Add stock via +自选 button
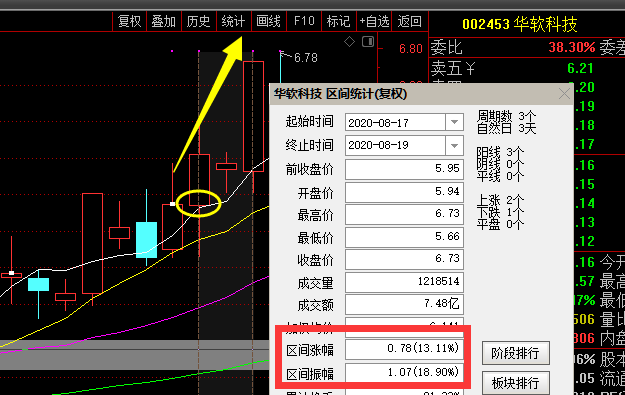625x395 pixels. (x=374, y=21)
